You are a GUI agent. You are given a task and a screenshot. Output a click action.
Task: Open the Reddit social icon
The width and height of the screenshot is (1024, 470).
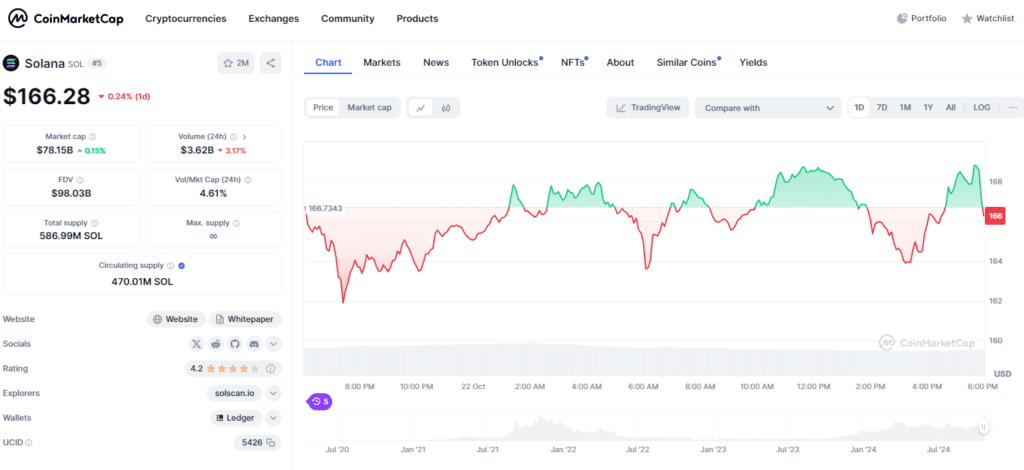click(216, 343)
